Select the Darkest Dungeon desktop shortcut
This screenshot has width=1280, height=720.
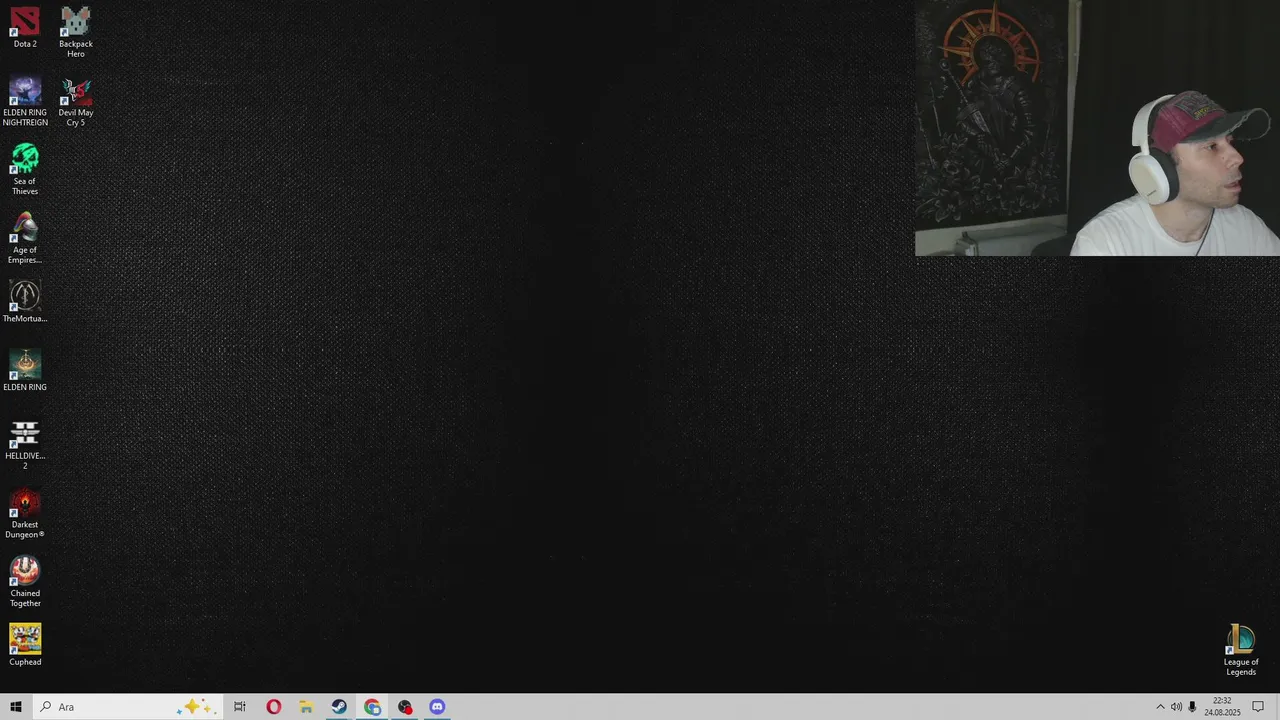(x=25, y=514)
